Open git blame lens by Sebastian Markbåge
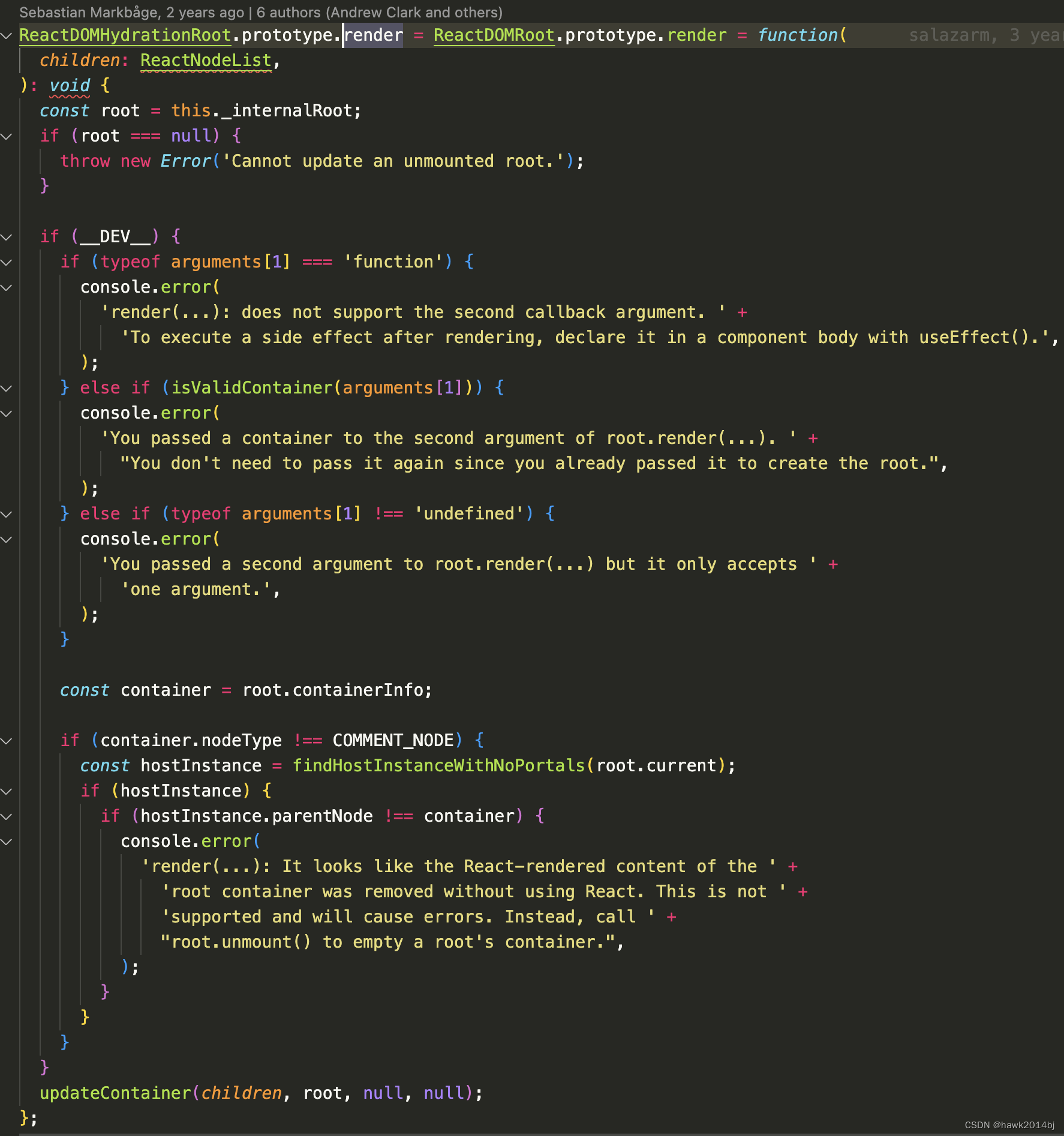 (131, 12)
